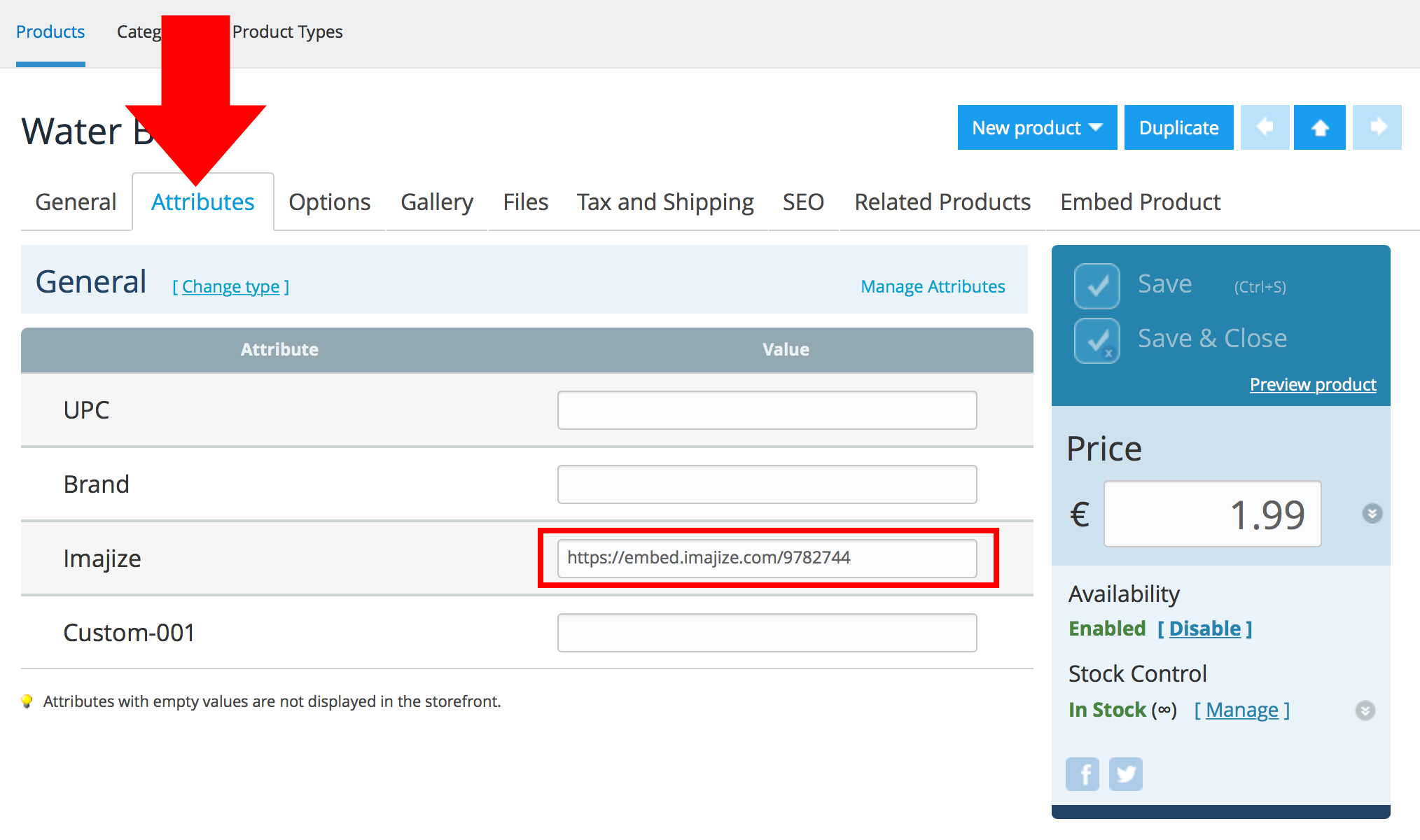
Task: Open the Manage Attributes link
Action: pos(933,286)
